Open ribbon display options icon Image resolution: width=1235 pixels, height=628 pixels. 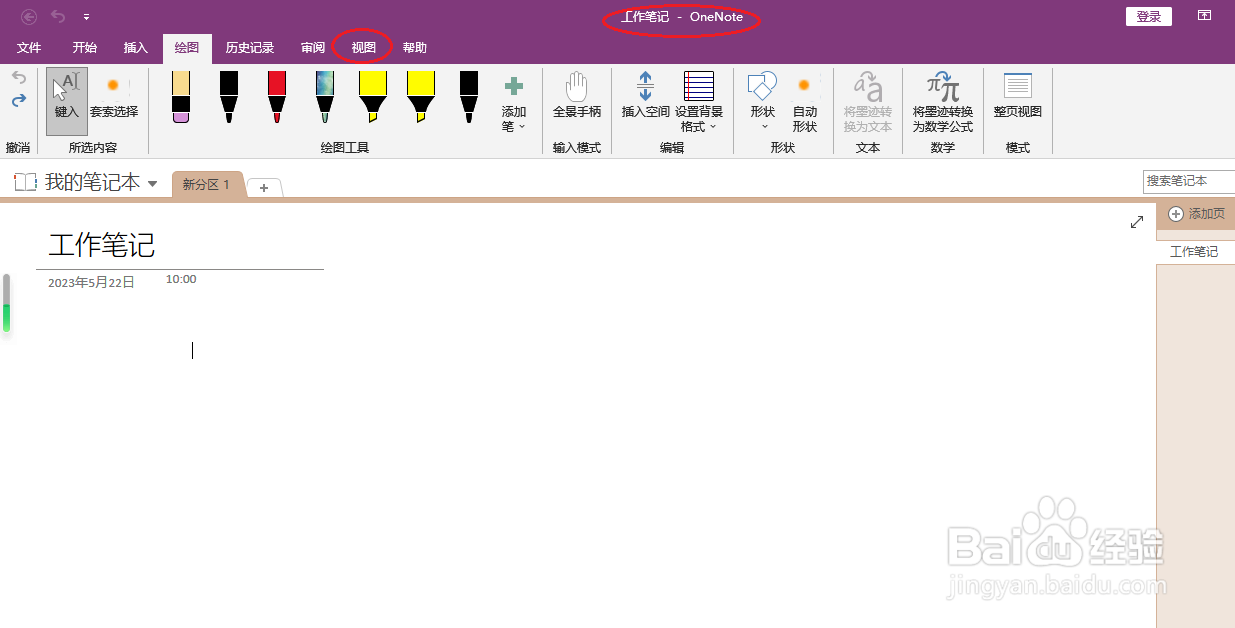pos(1205,16)
